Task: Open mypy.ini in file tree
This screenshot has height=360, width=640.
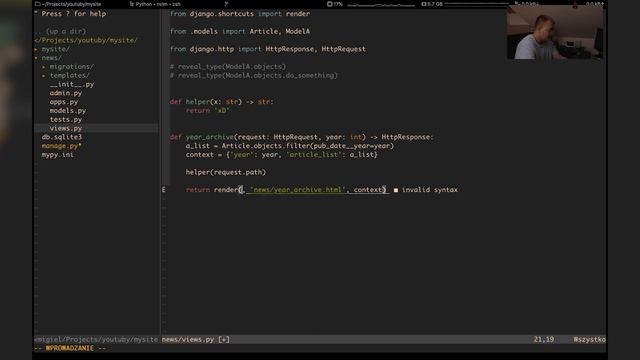Action: pyautogui.click(x=58, y=155)
